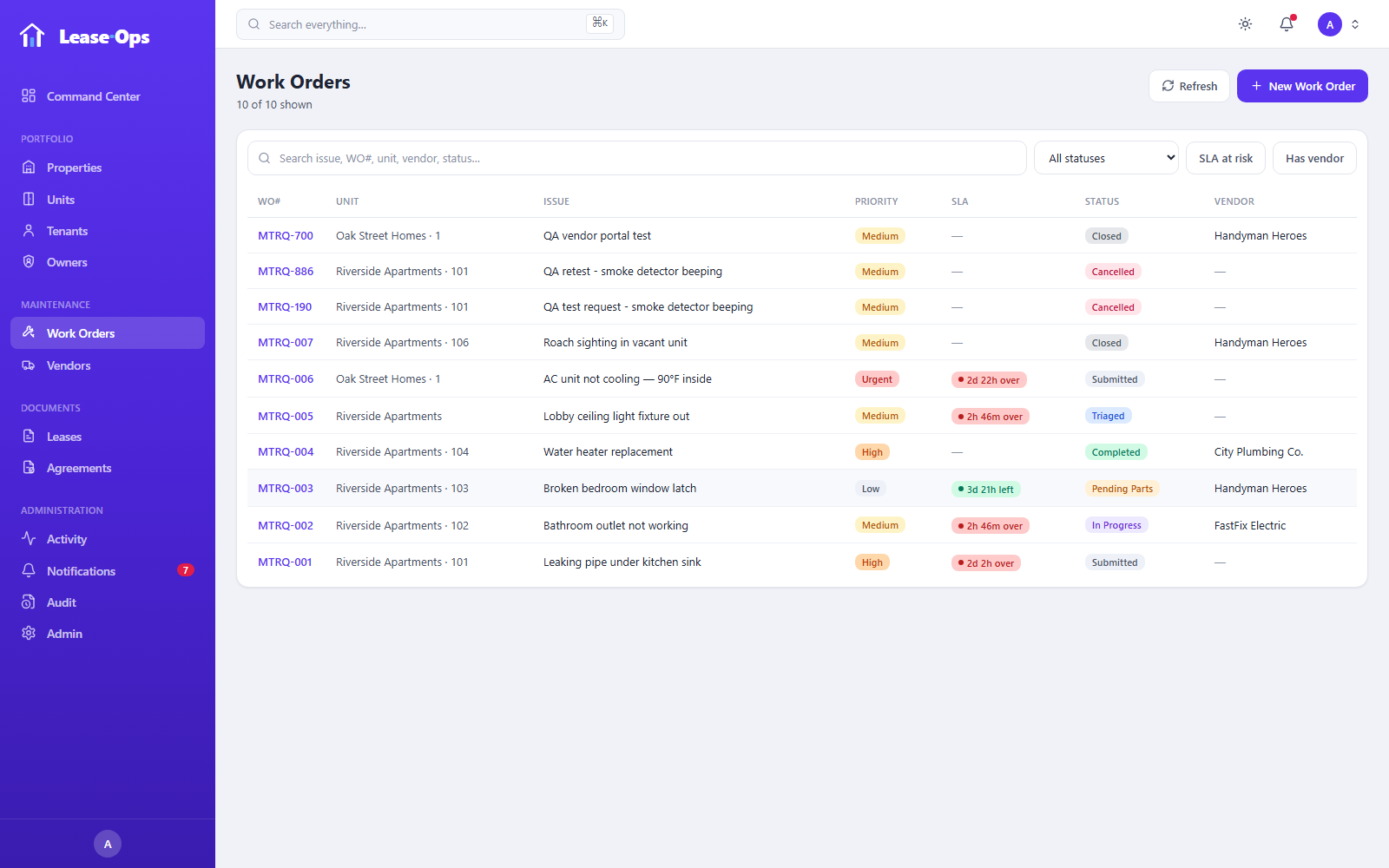This screenshot has height=868, width=1389.
Task: Open notifications bell in top bar
Action: click(x=1287, y=24)
